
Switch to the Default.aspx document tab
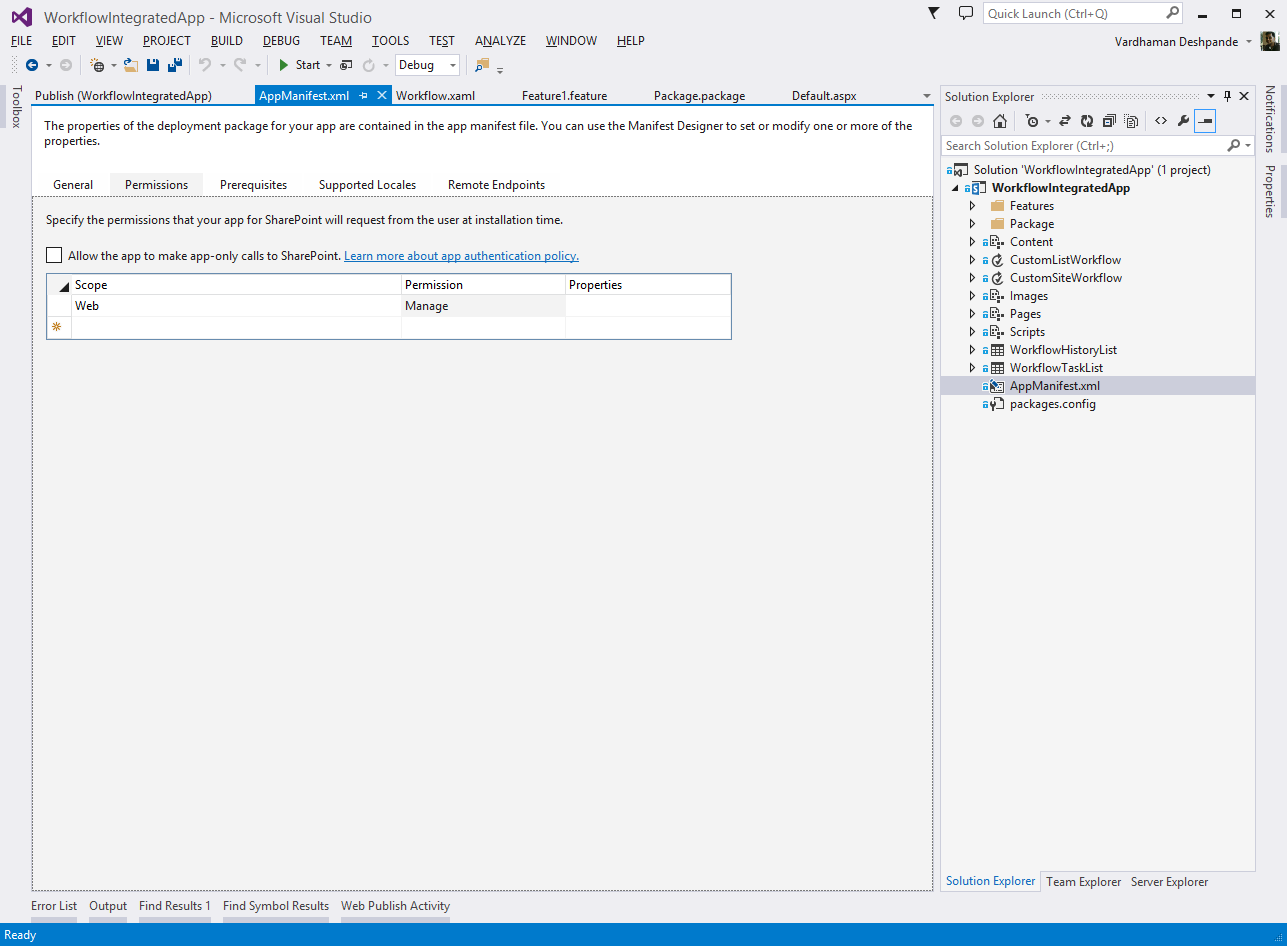click(824, 96)
